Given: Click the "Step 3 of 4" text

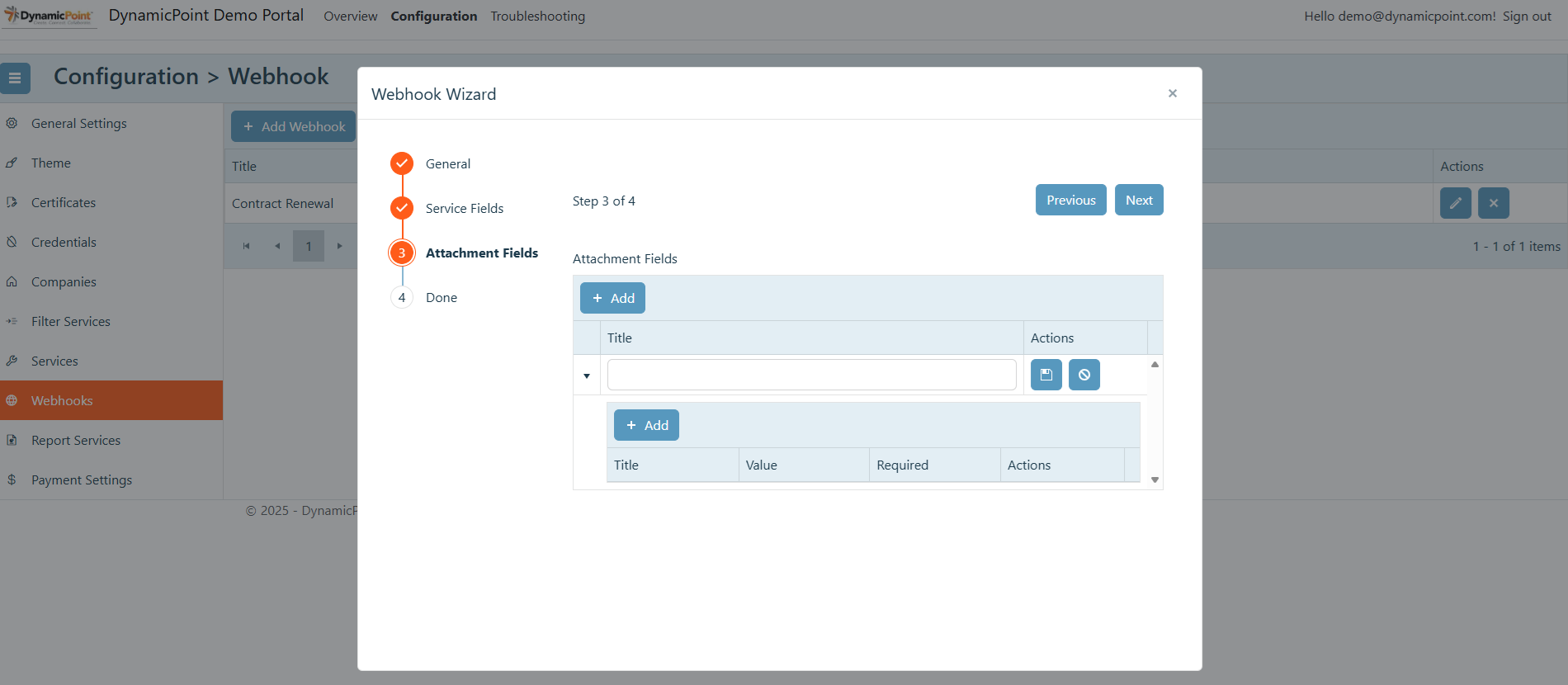Looking at the screenshot, I should click(604, 201).
